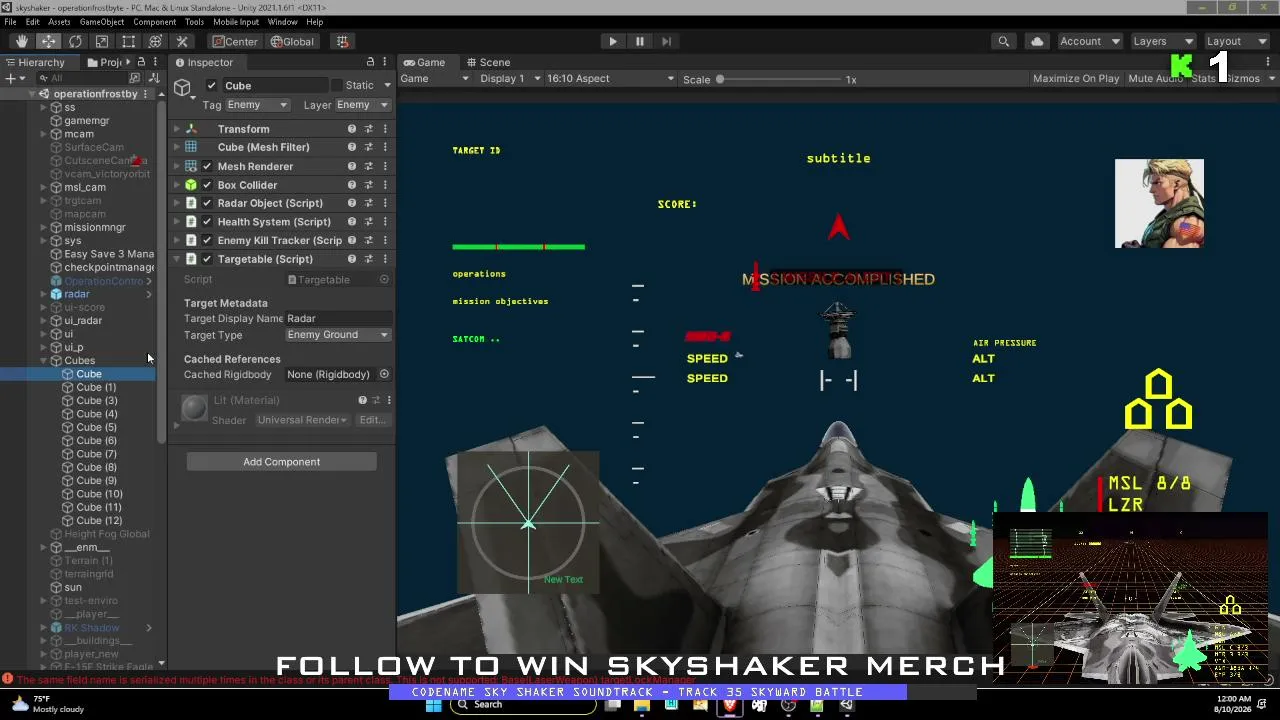Image resolution: width=1280 pixels, height=720 pixels.
Task: Select the Rotate tool
Action: tap(75, 41)
